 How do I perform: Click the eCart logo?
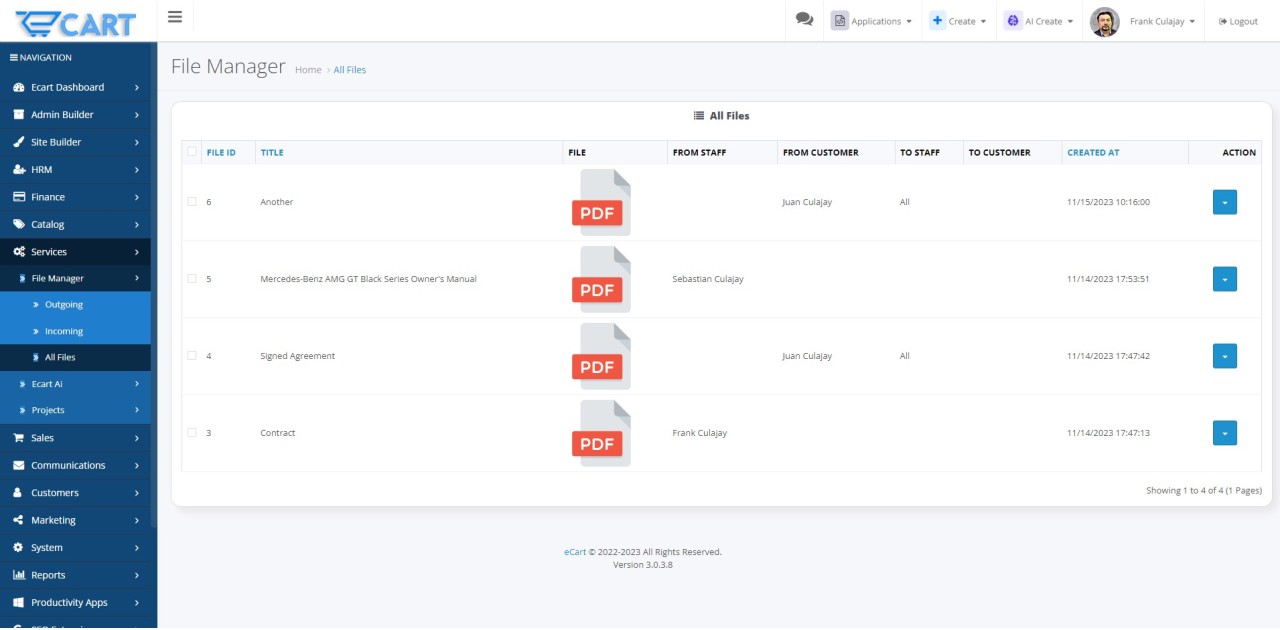click(x=76, y=21)
